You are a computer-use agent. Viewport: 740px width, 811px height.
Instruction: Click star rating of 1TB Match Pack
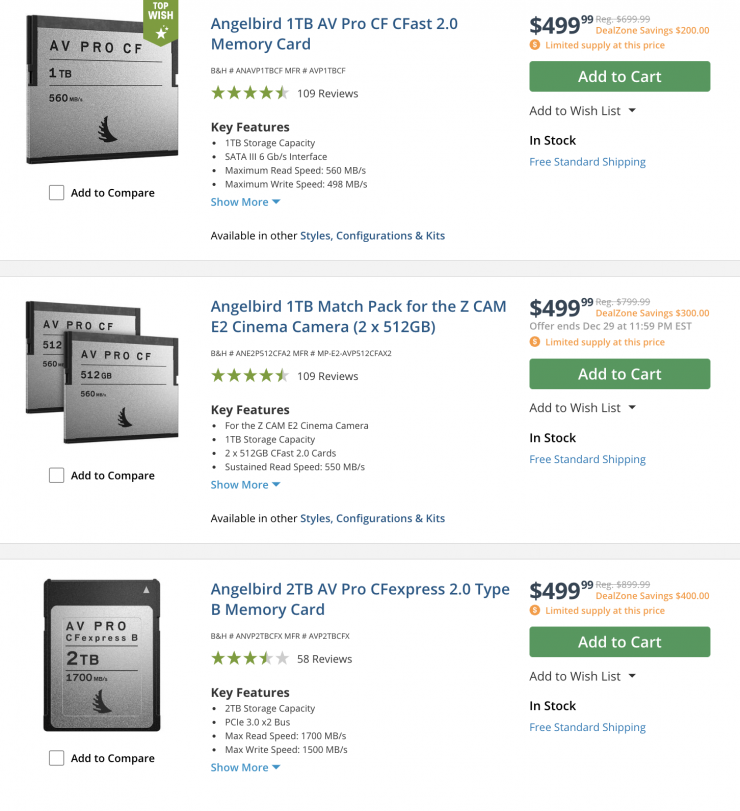point(250,376)
